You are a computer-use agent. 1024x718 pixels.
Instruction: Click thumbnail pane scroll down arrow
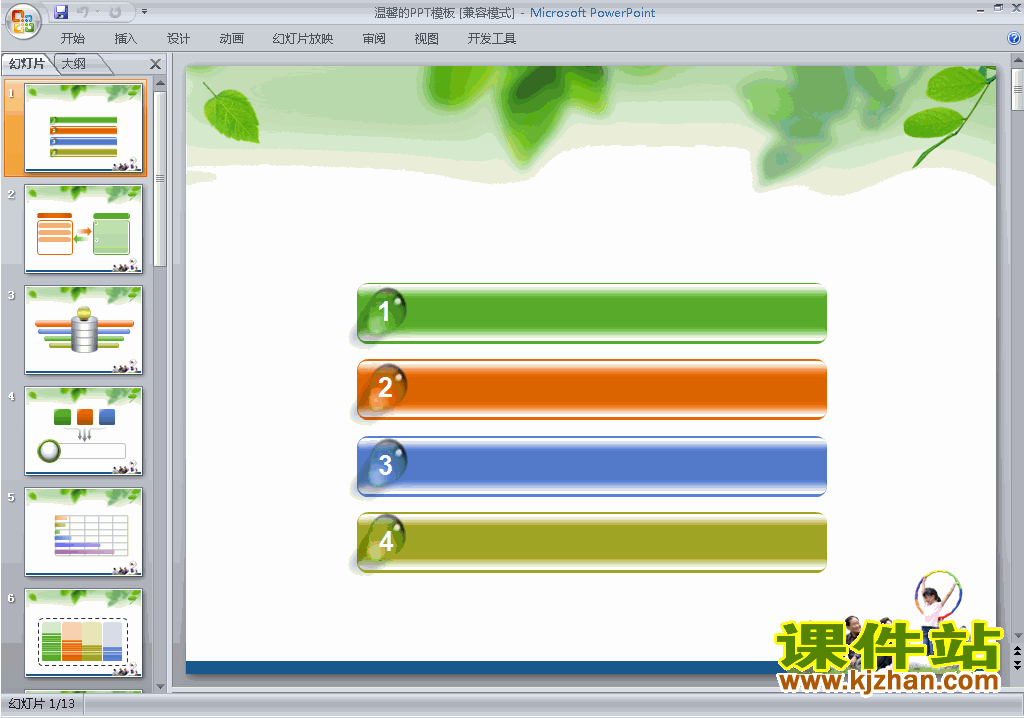pyautogui.click(x=160, y=687)
